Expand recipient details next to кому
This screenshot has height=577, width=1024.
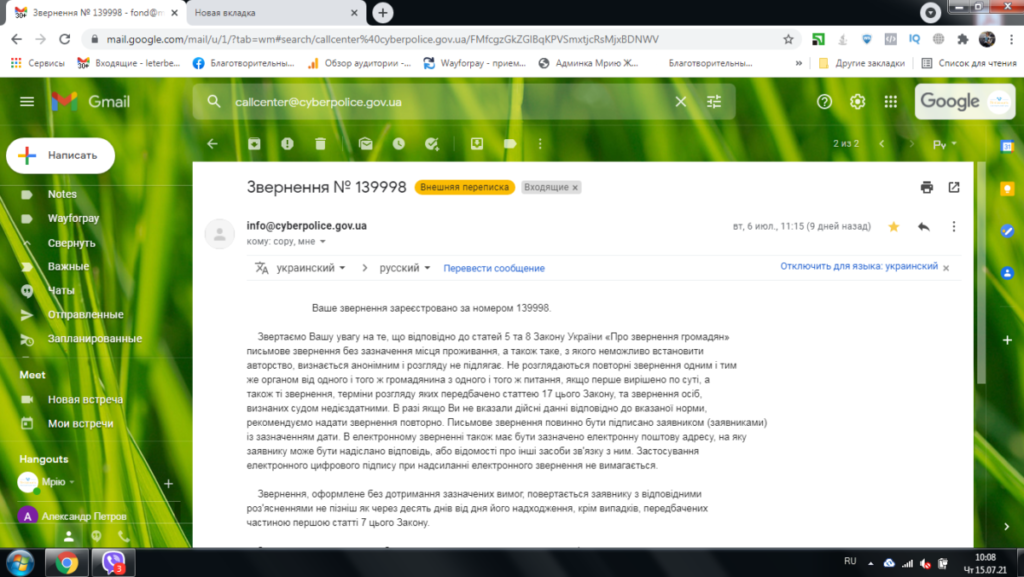coord(322,242)
